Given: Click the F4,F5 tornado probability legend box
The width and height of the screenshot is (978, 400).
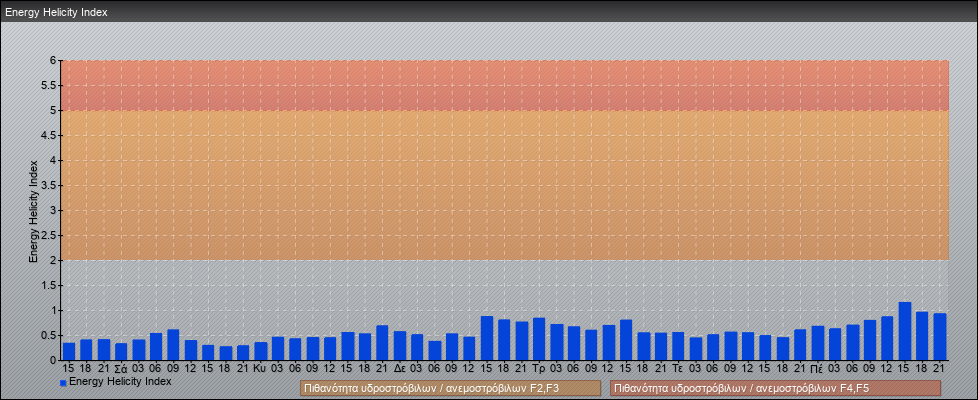Looking at the screenshot, I should tap(775, 388).
